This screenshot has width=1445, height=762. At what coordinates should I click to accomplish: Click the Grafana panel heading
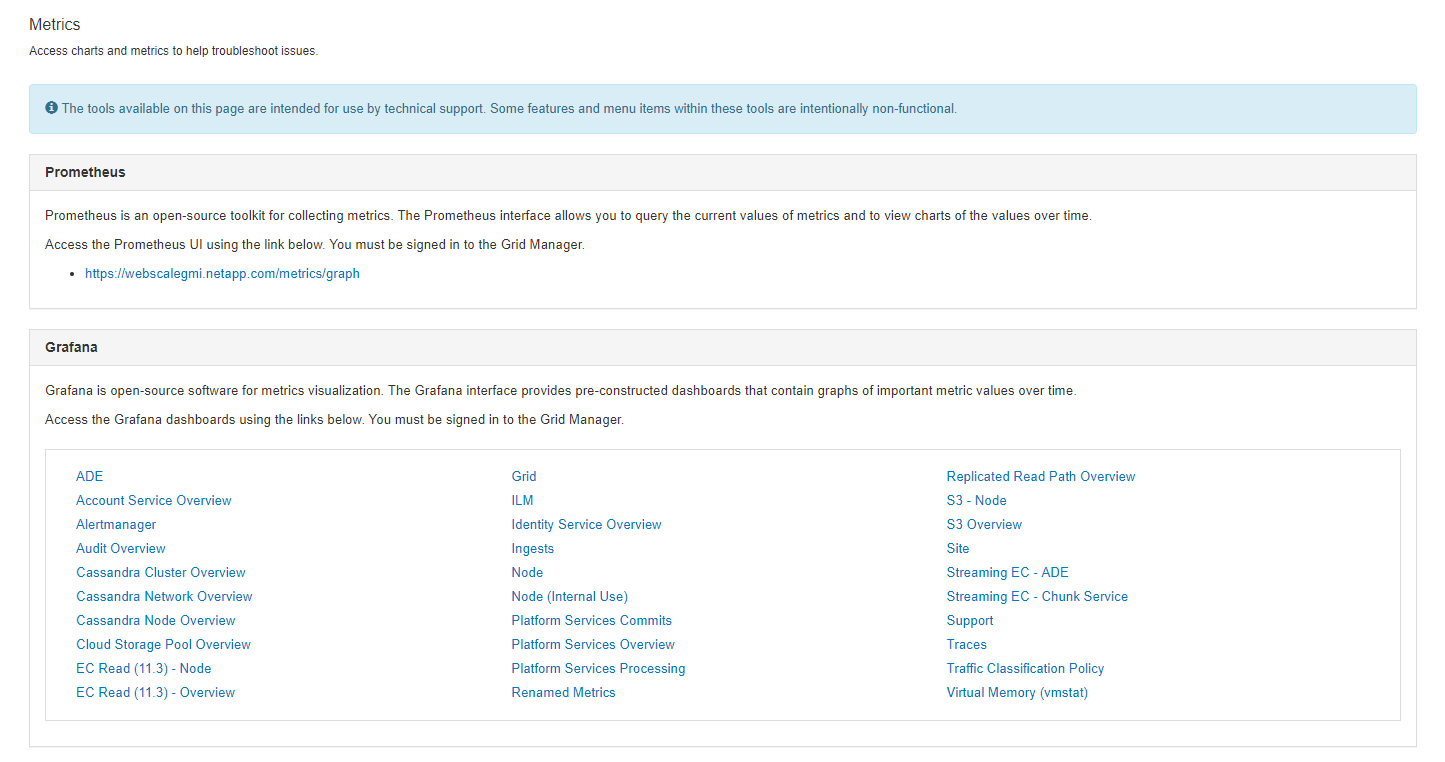[71, 347]
